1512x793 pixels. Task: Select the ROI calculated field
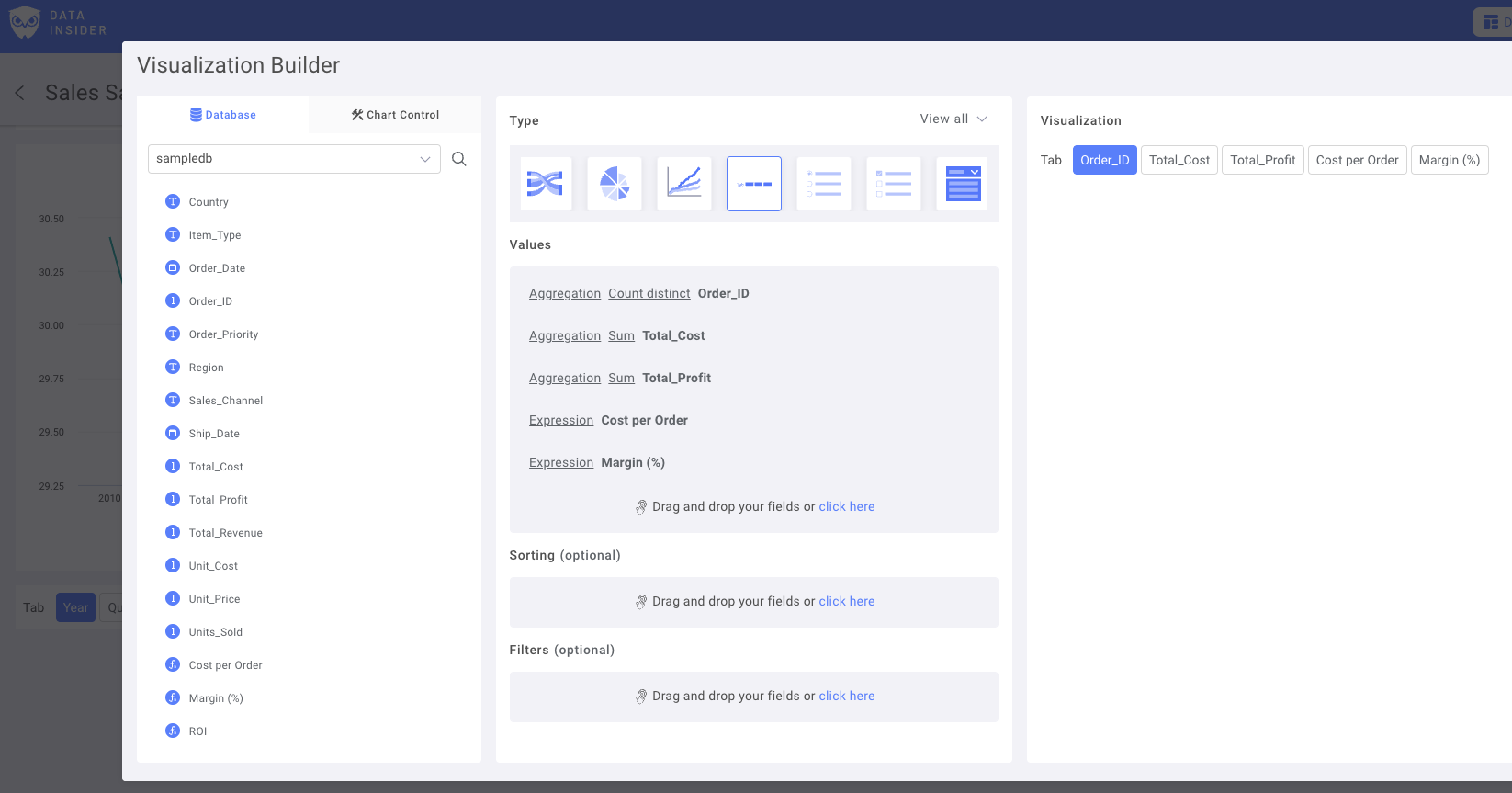[197, 731]
